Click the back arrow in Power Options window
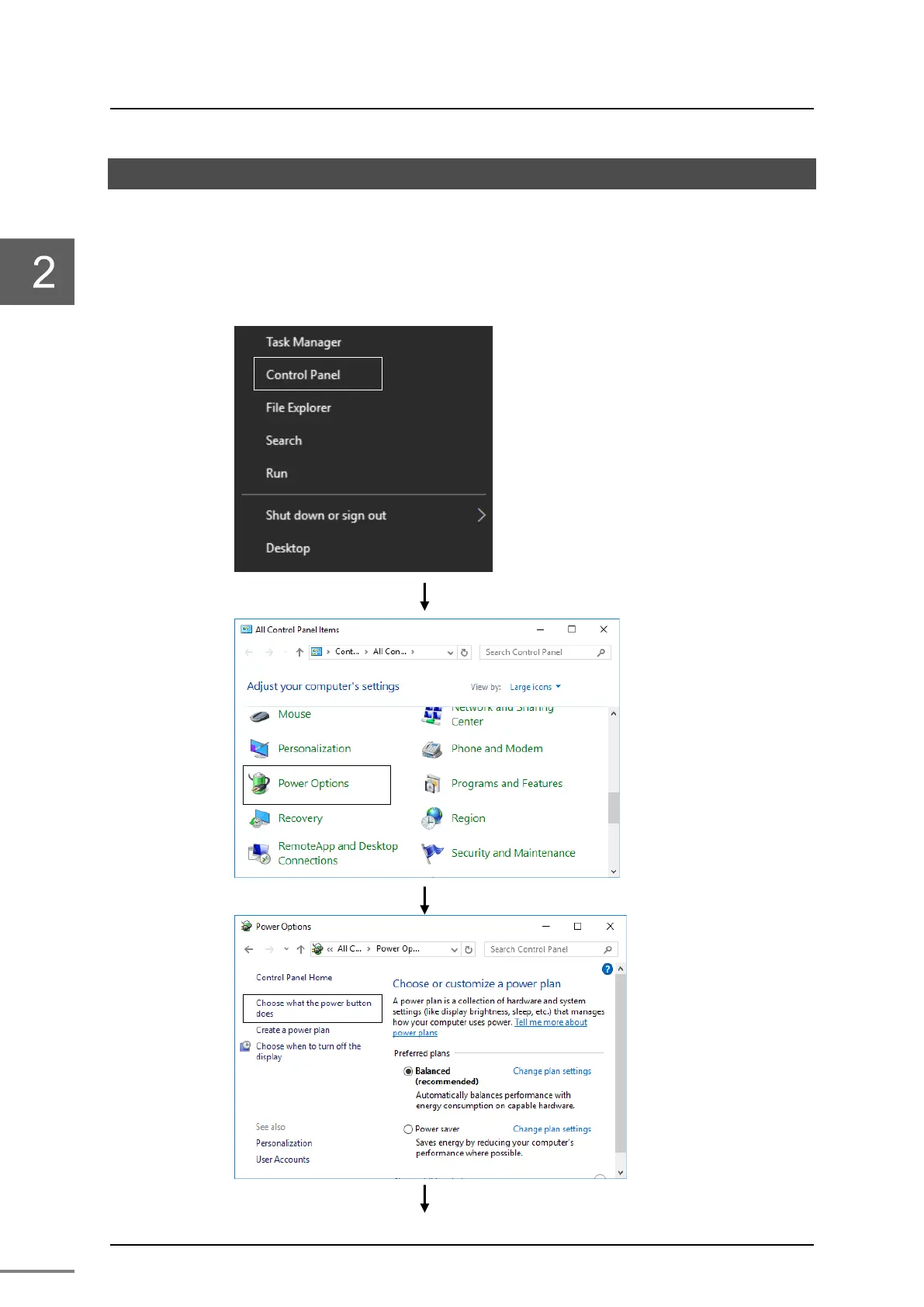Image resolution: width=924 pixels, height=1307 pixels. click(249, 949)
